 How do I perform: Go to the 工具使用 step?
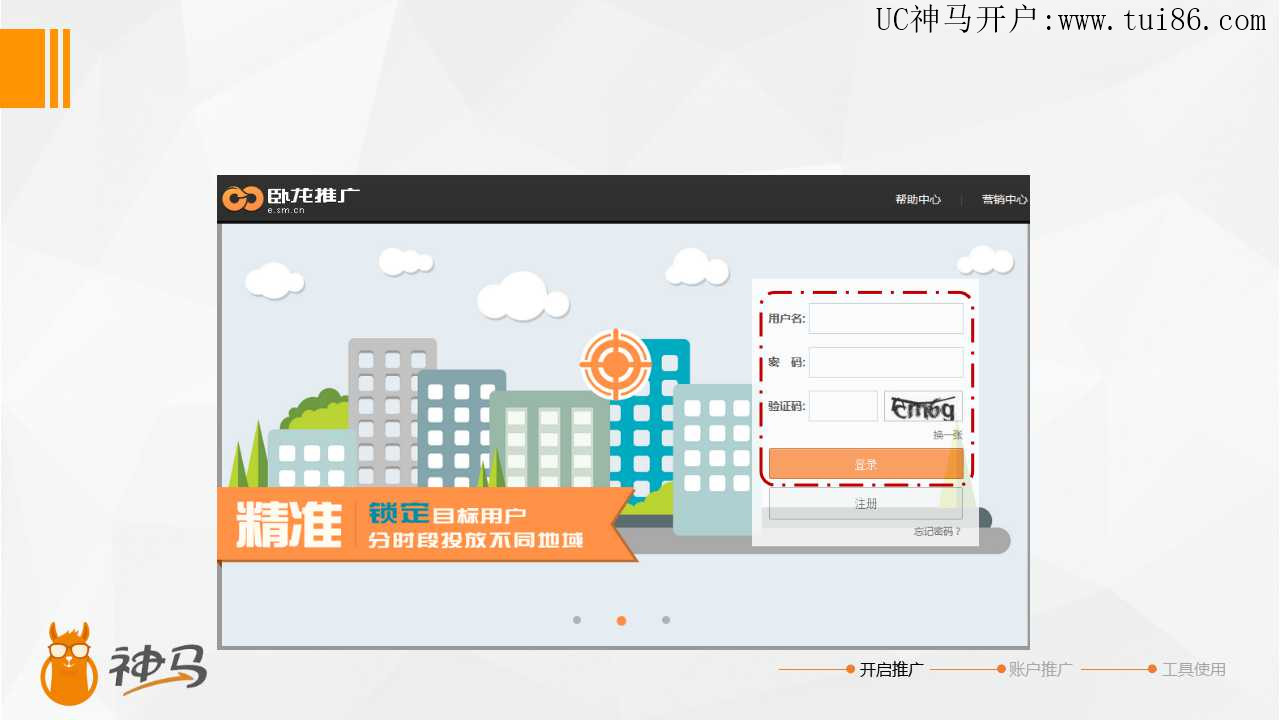pos(1193,670)
